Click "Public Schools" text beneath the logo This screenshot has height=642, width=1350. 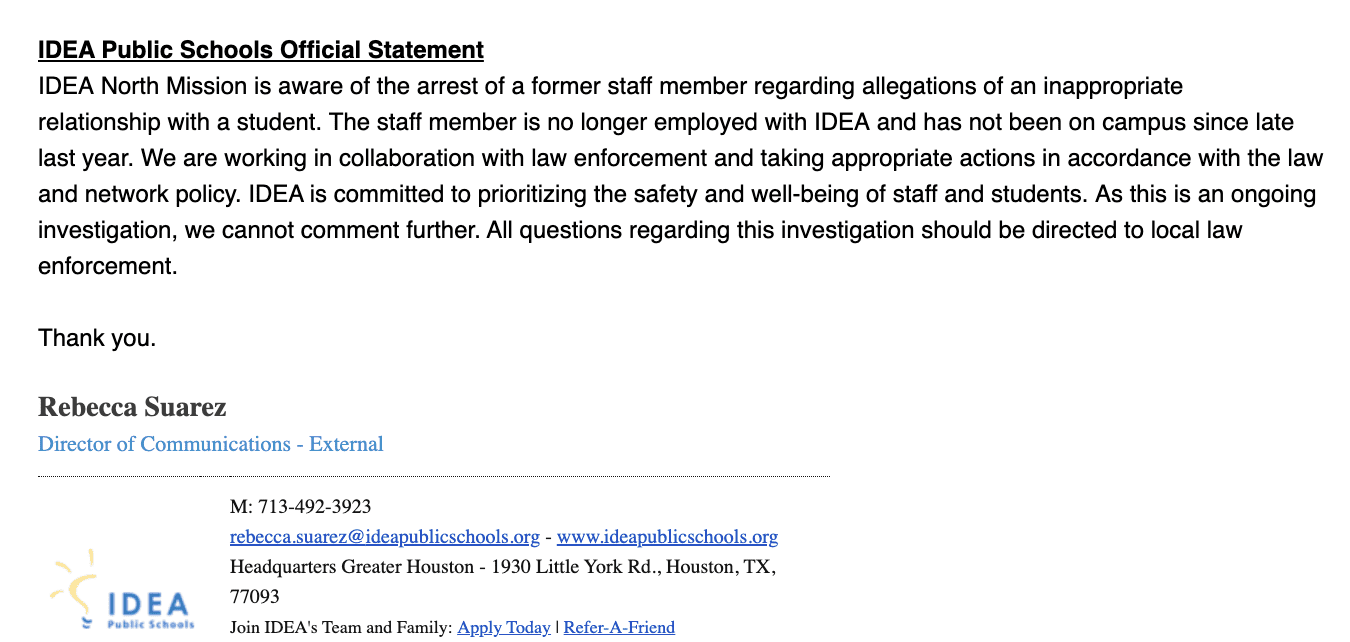(x=151, y=625)
